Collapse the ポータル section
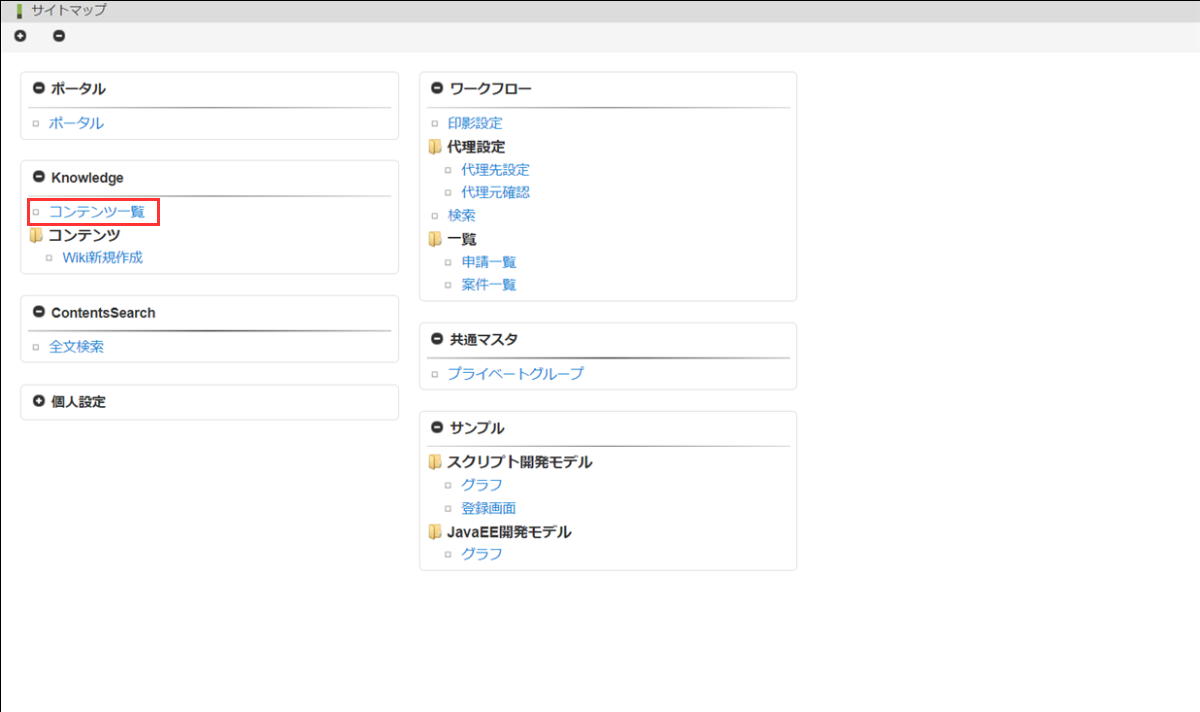Viewport: 1200px width, 712px height. click(x=39, y=88)
